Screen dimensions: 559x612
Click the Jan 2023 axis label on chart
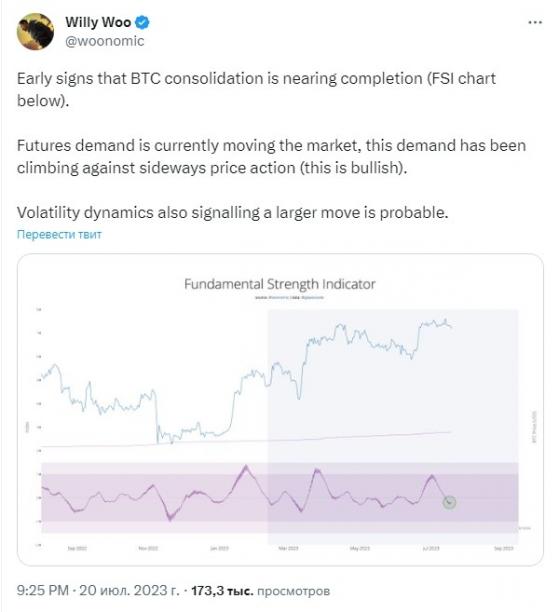click(x=219, y=548)
